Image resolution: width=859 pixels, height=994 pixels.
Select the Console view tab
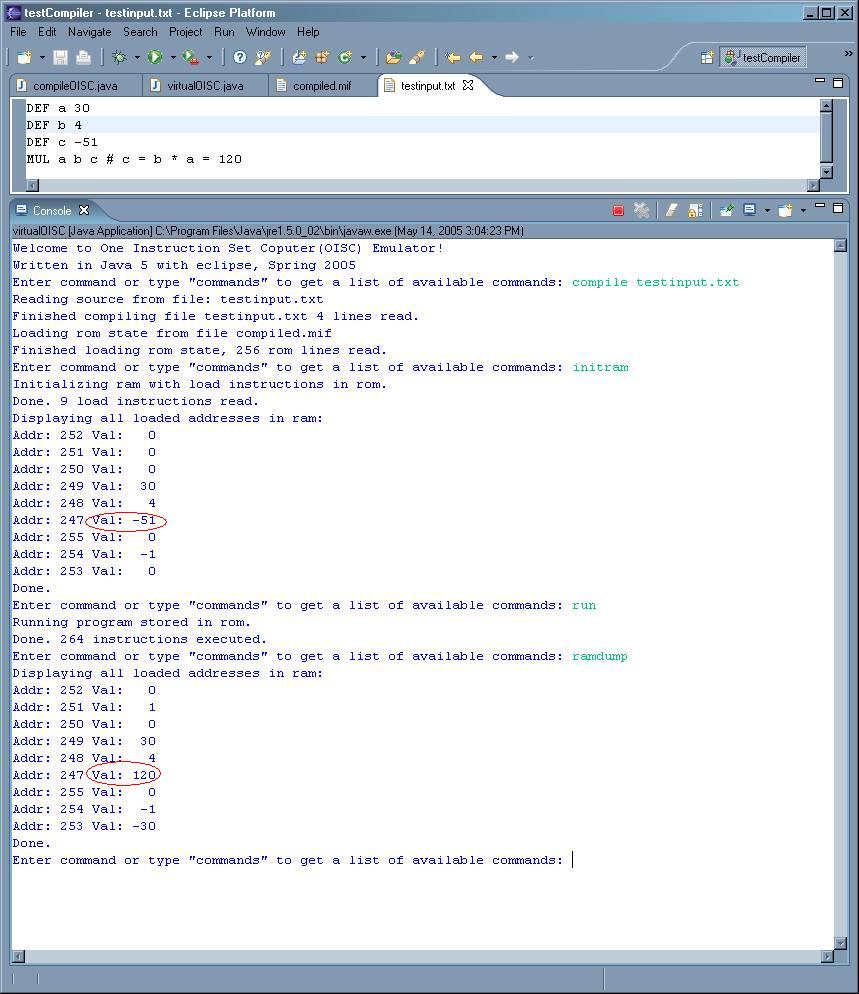51,210
